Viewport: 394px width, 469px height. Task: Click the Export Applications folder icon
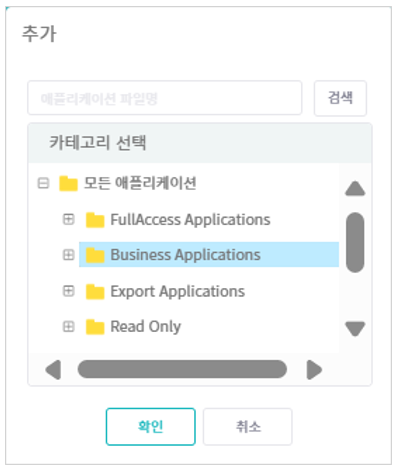tap(95, 292)
